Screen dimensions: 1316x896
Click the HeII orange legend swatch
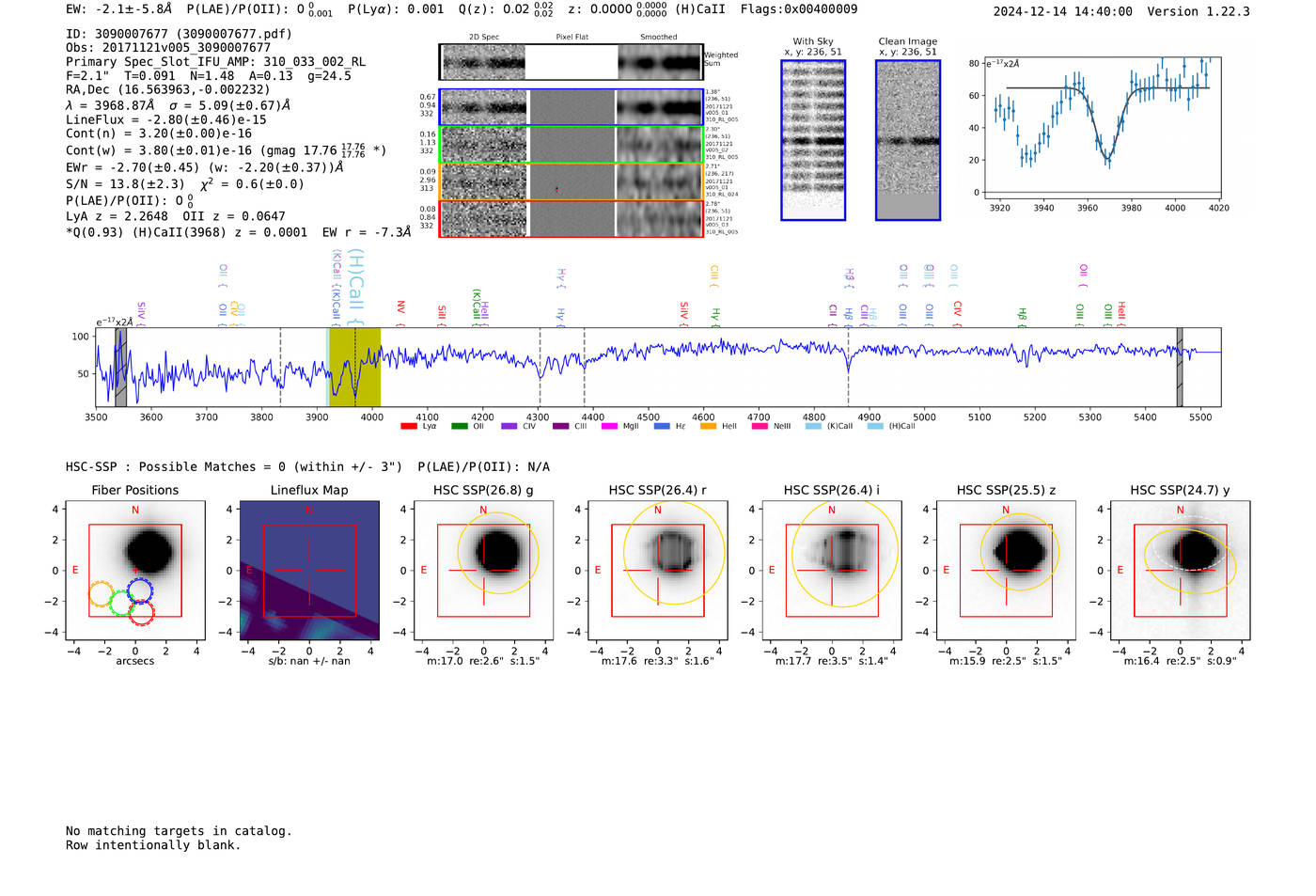[709, 426]
